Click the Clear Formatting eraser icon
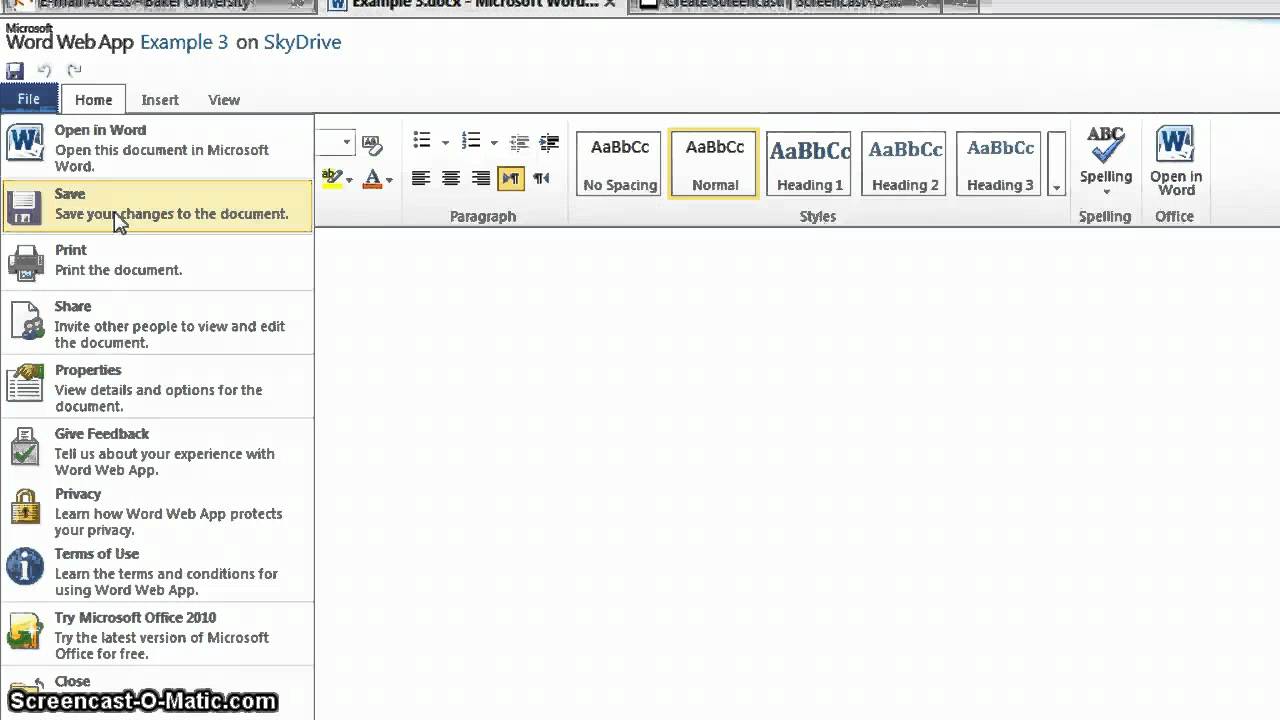1280x720 pixels. click(x=371, y=145)
